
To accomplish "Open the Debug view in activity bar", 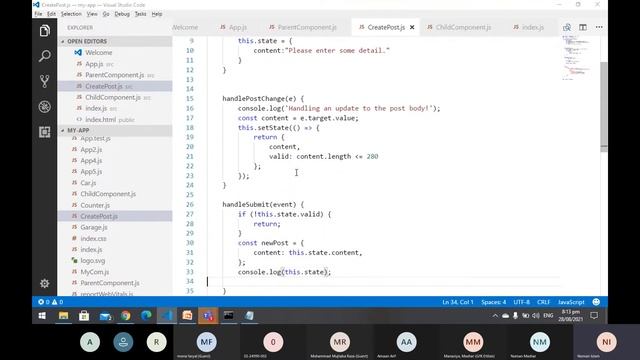I will point(44,107).
